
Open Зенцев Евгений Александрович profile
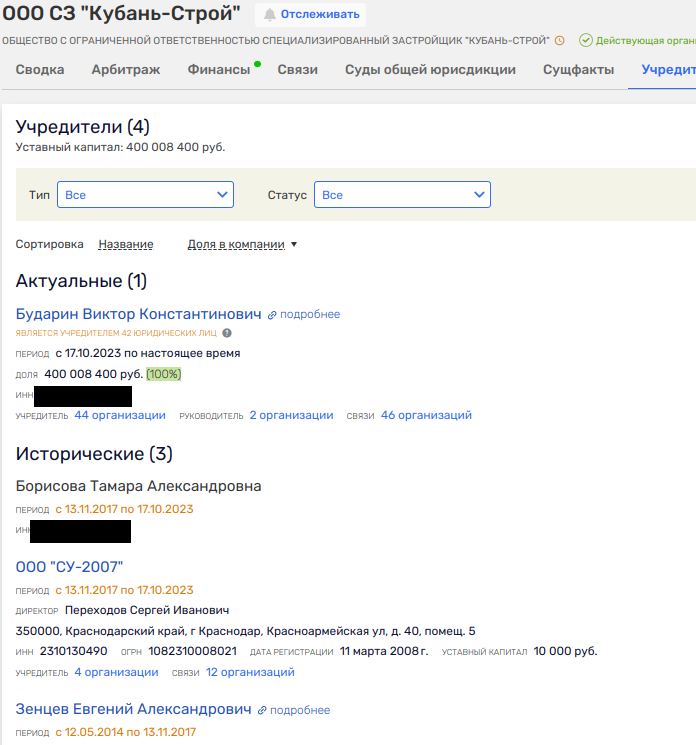133,709
